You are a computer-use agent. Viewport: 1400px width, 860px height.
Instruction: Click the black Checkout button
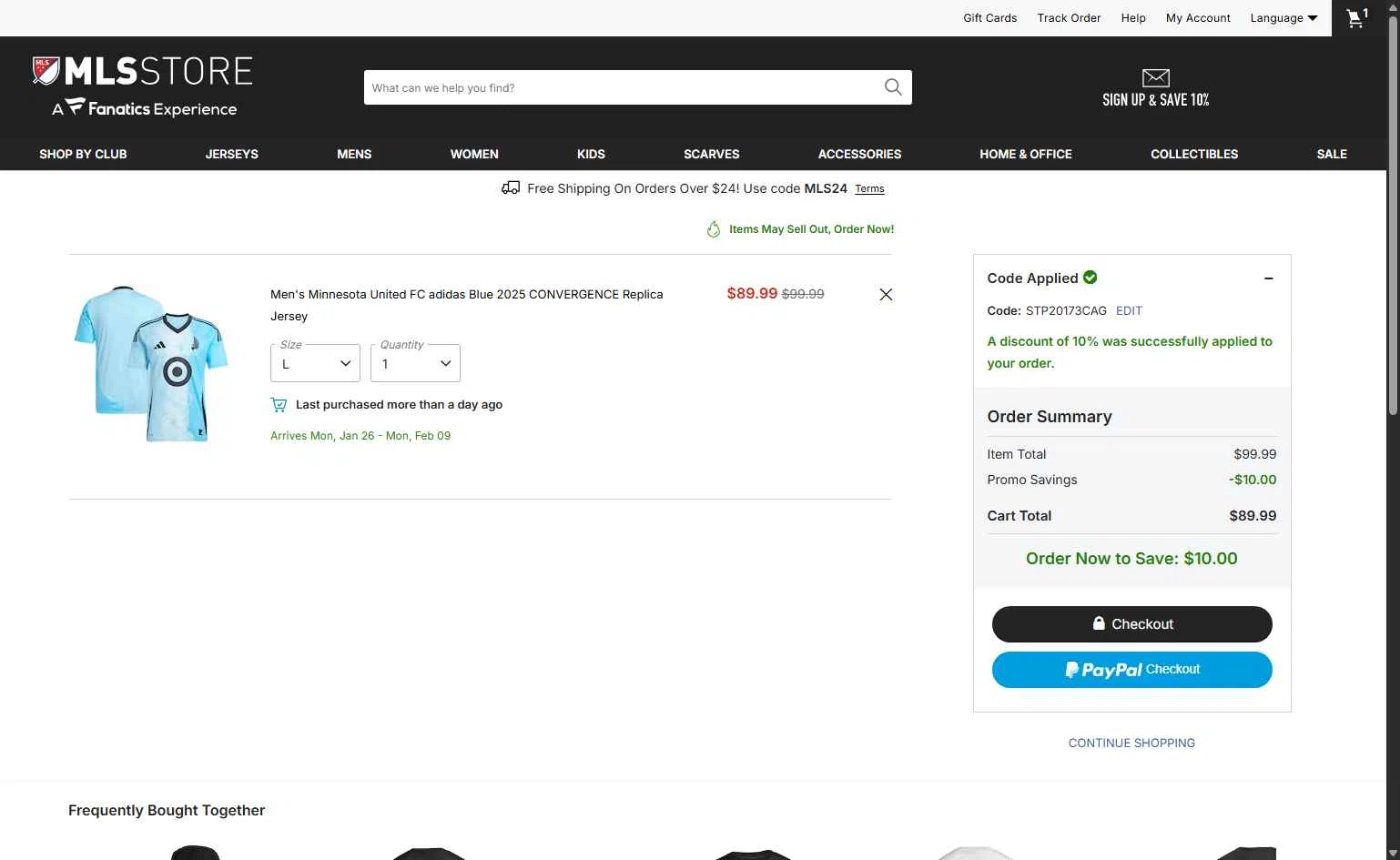[x=1131, y=624]
